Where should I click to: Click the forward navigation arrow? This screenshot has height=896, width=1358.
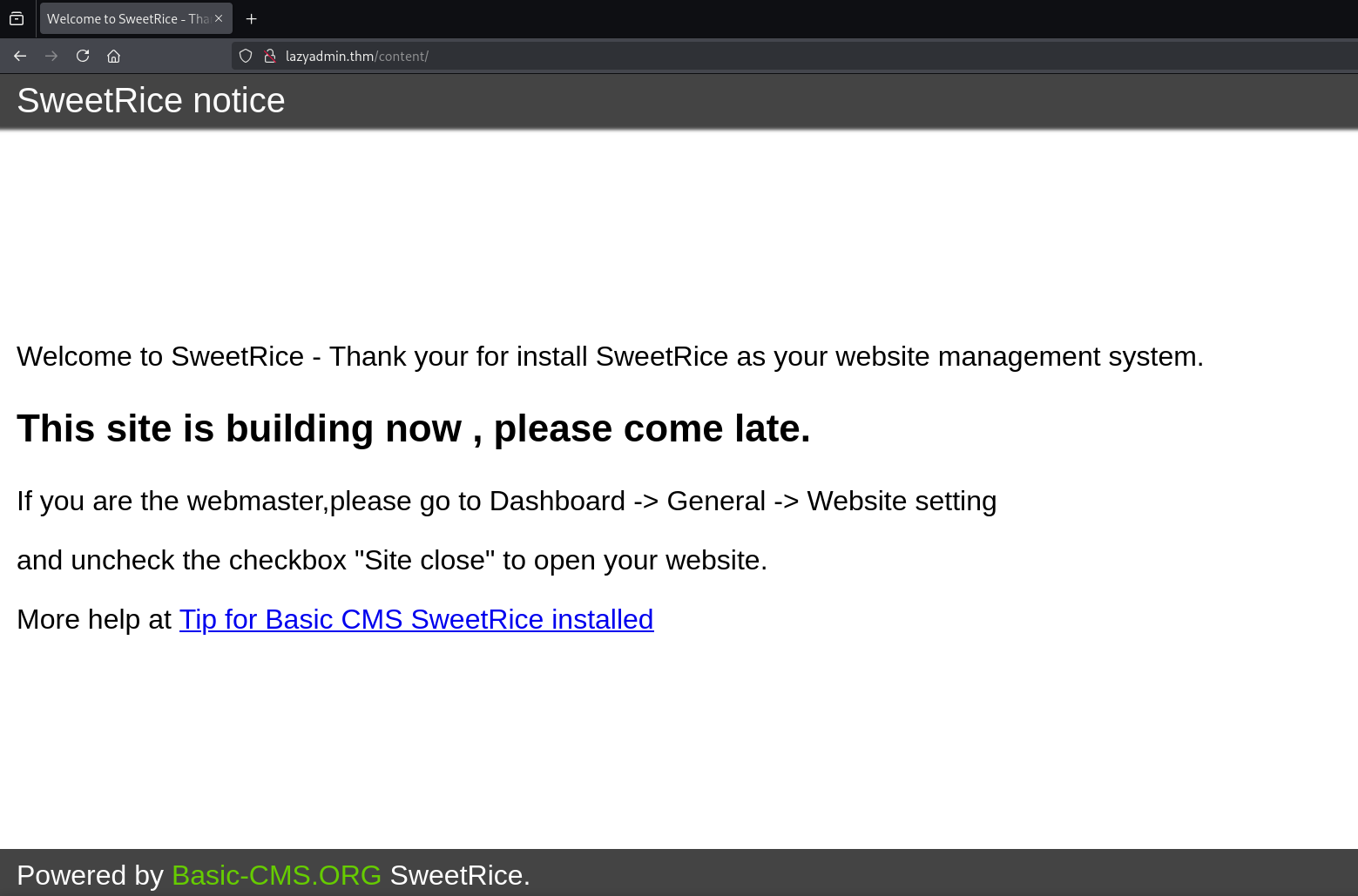point(51,56)
